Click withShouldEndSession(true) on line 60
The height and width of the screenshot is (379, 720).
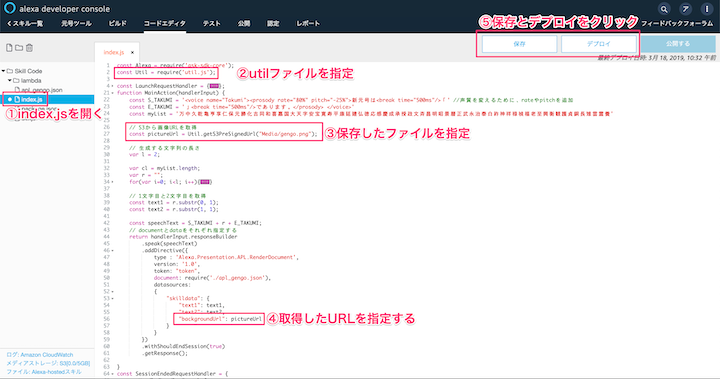click(x=184, y=346)
